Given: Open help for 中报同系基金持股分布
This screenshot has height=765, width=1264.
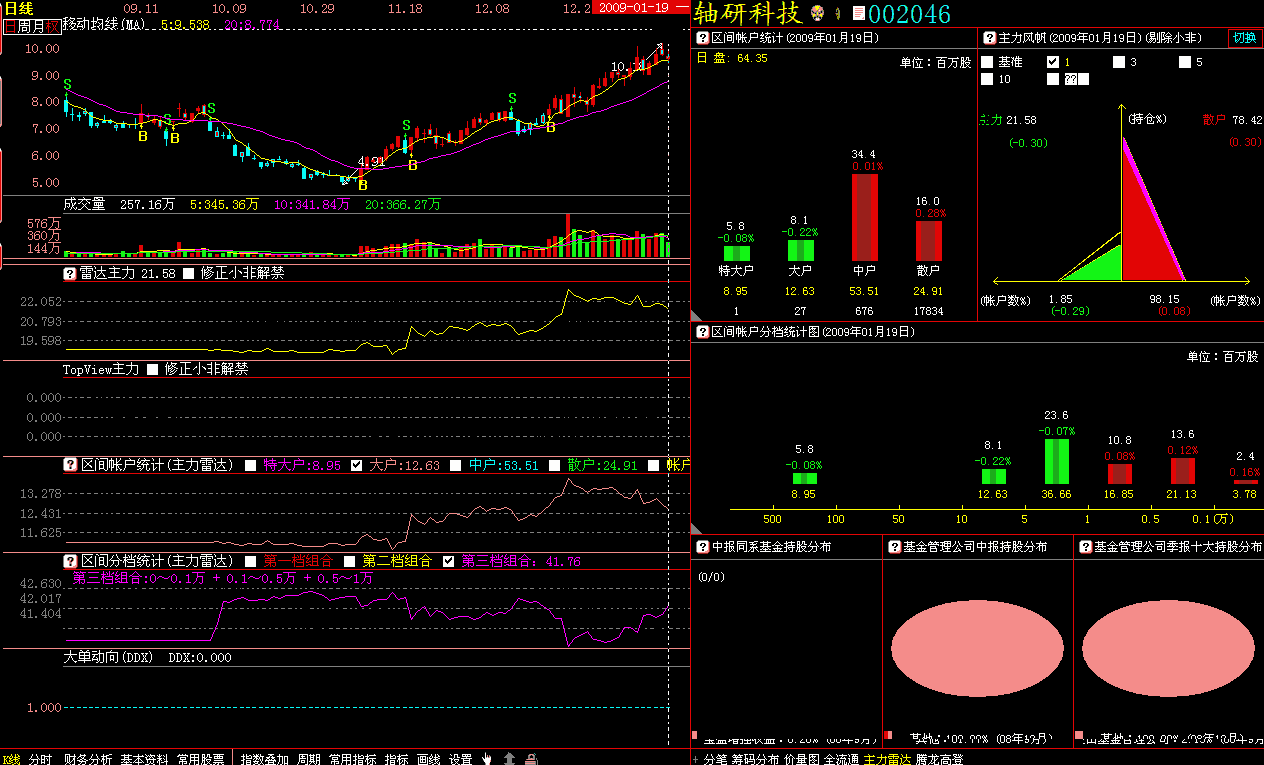Looking at the screenshot, I should [x=702, y=547].
